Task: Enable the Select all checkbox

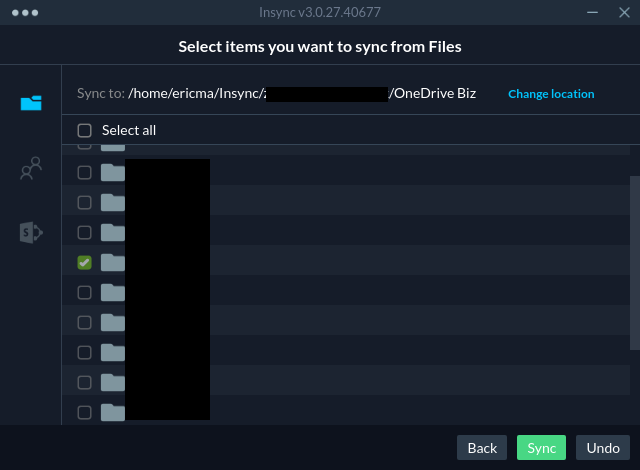Action: coord(85,130)
